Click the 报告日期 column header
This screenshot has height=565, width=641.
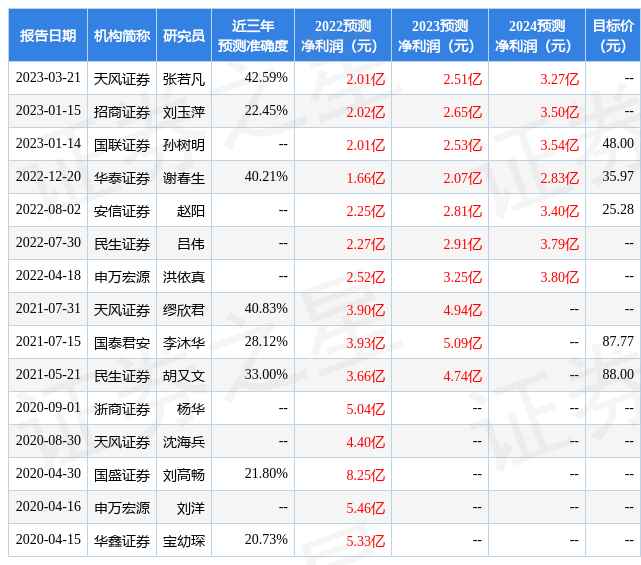(x=47, y=35)
